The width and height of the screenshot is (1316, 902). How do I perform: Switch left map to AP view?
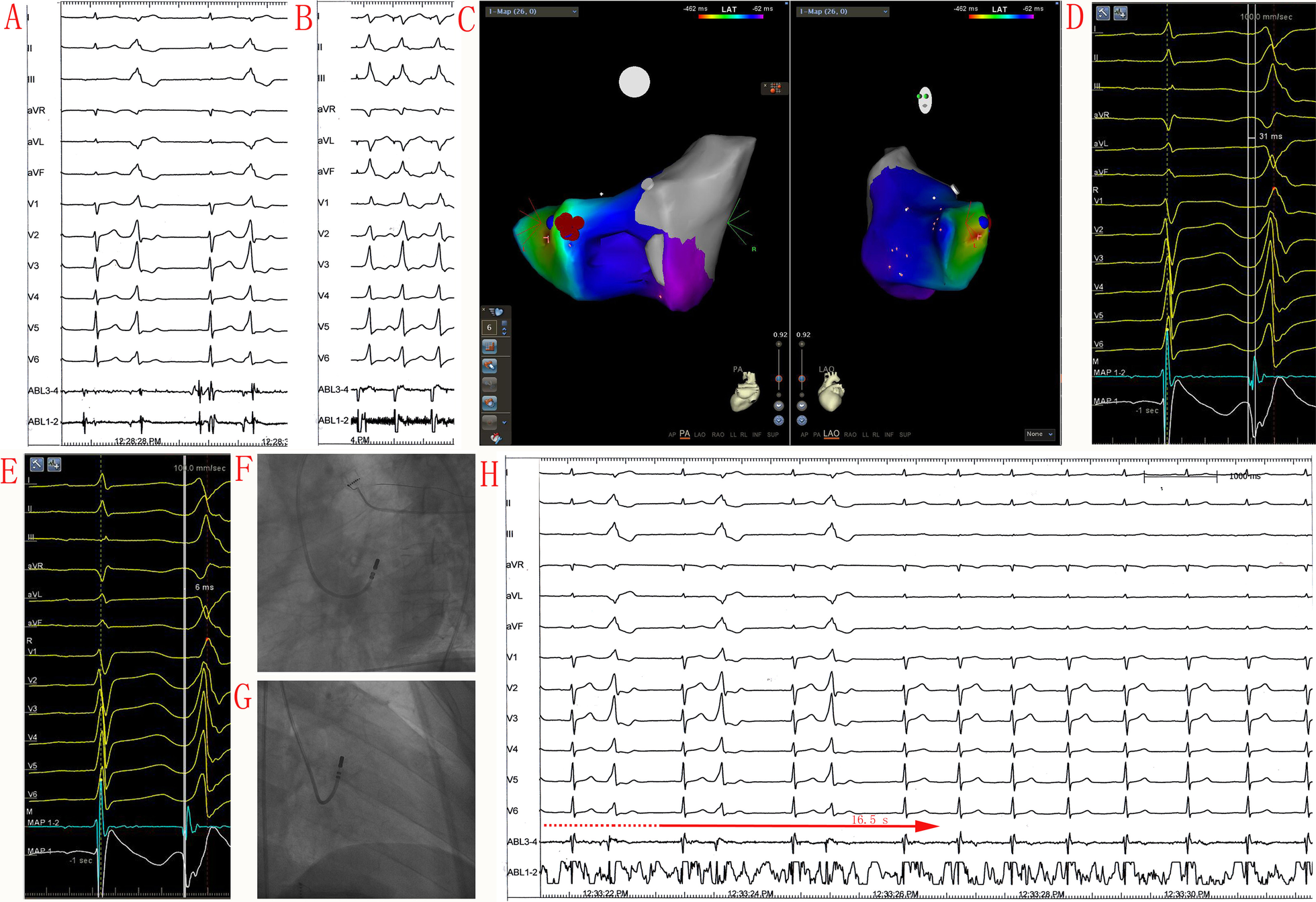click(x=672, y=435)
